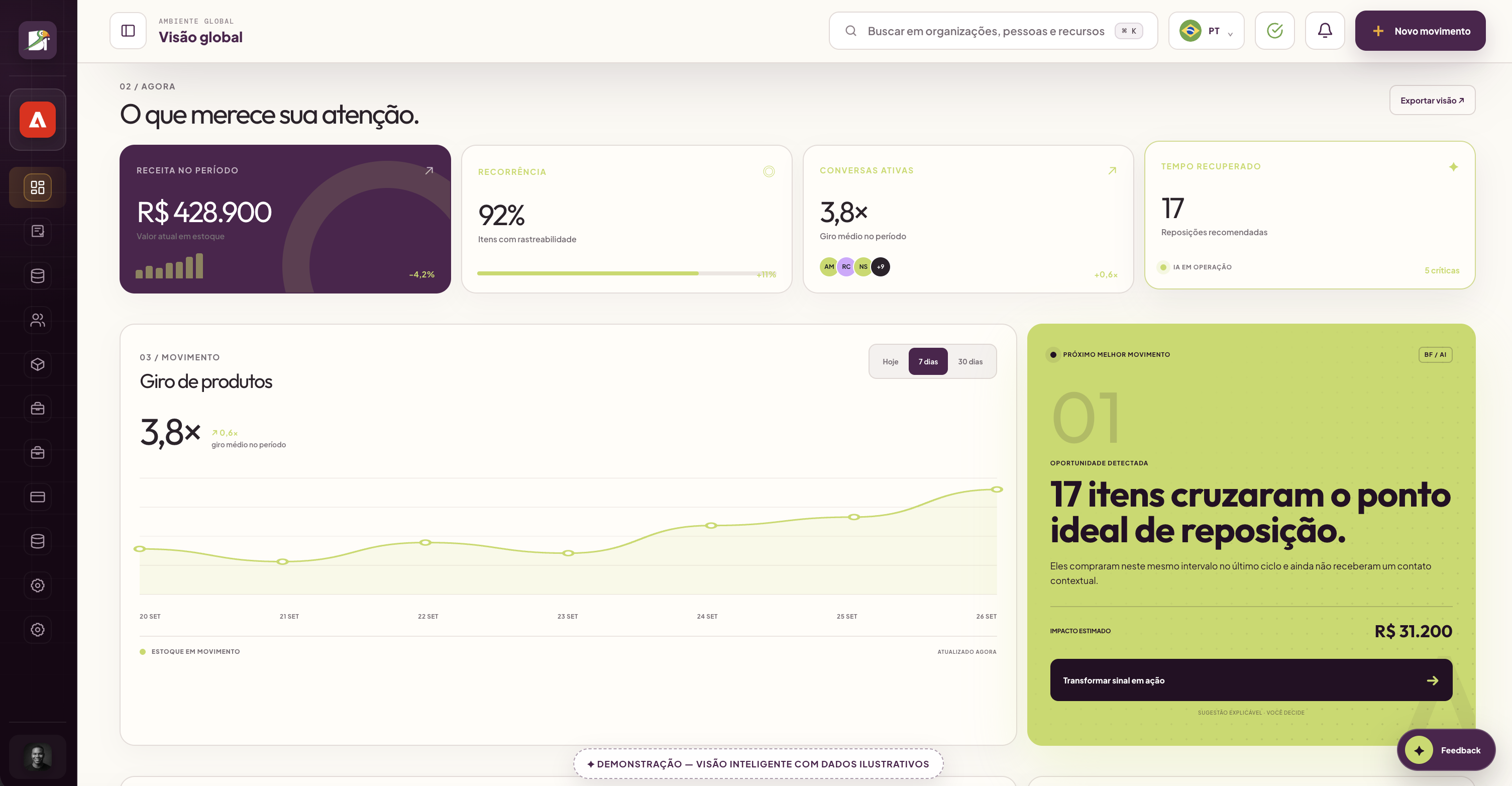Open the credit card sidebar icon

point(38,497)
